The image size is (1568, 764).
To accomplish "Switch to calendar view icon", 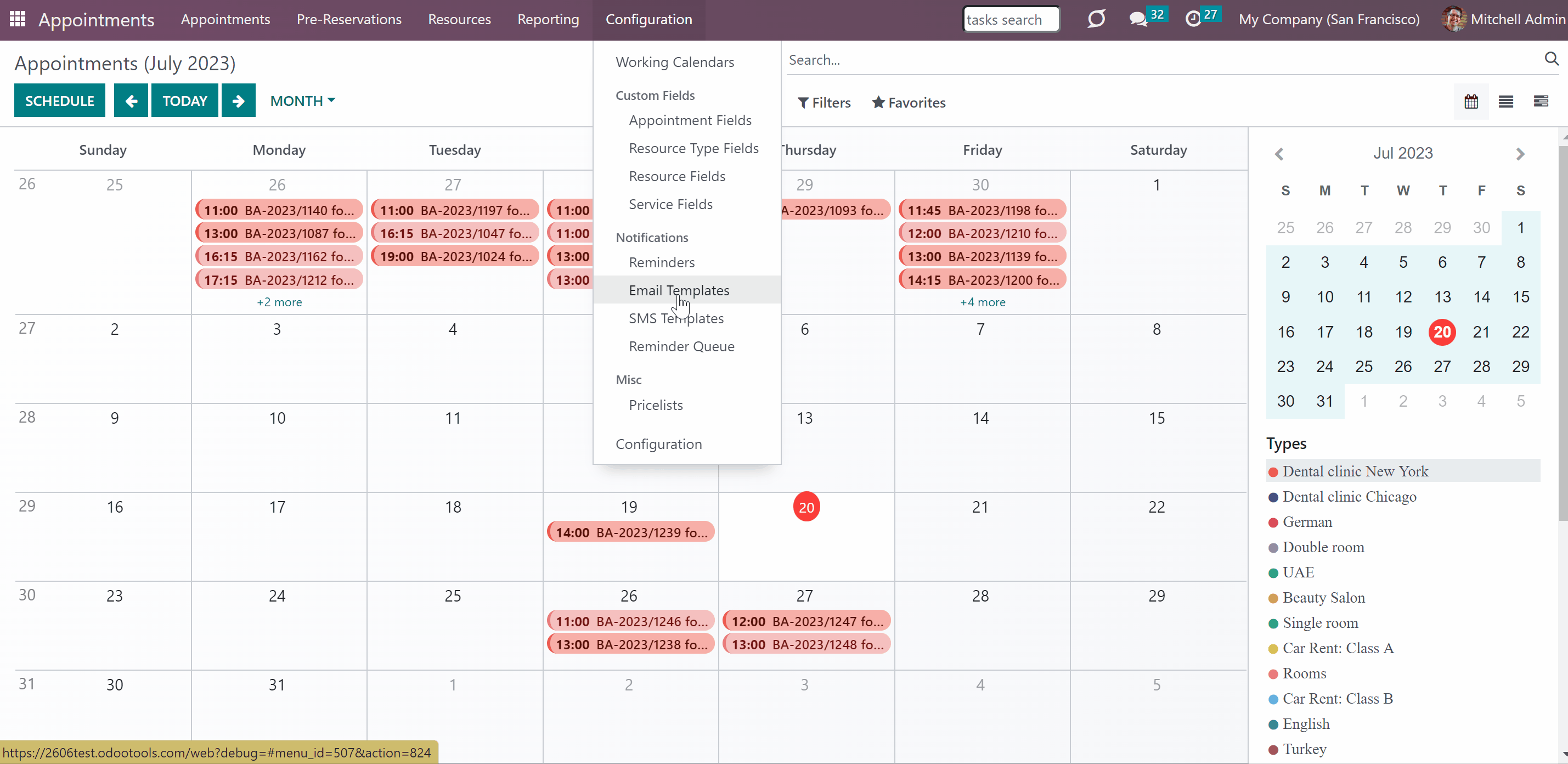I will [1470, 102].
